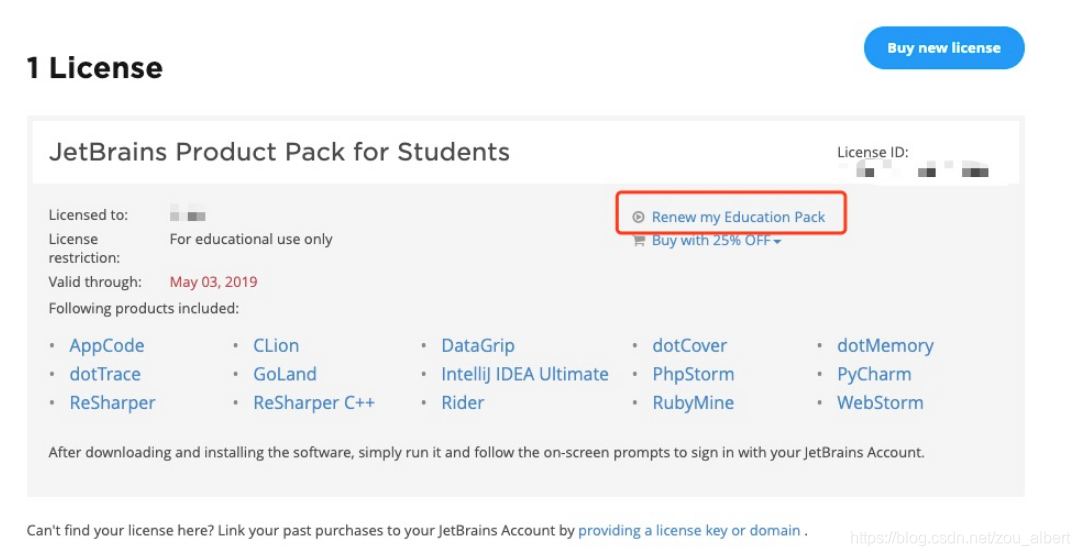The width and height of the screenshot is (1080, 556).
Task: Open the Rider product link
Action: (x=463, y=403)
